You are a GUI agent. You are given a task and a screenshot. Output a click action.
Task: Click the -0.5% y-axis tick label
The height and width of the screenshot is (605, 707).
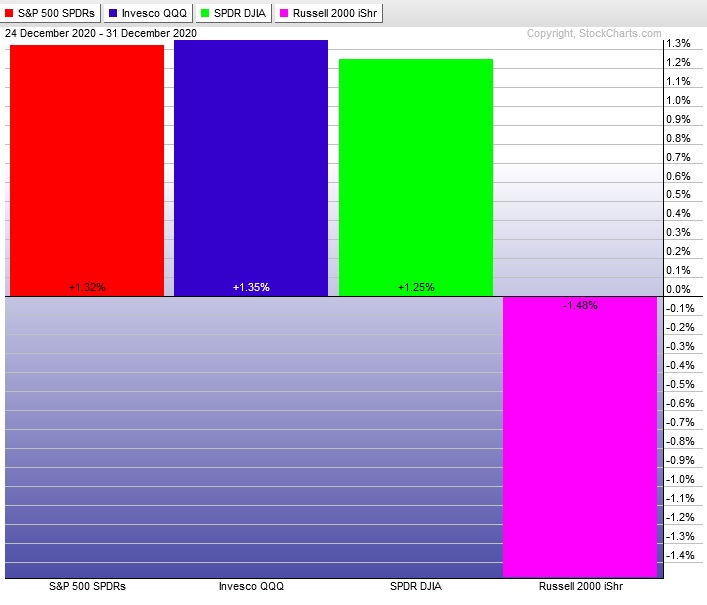680,384
